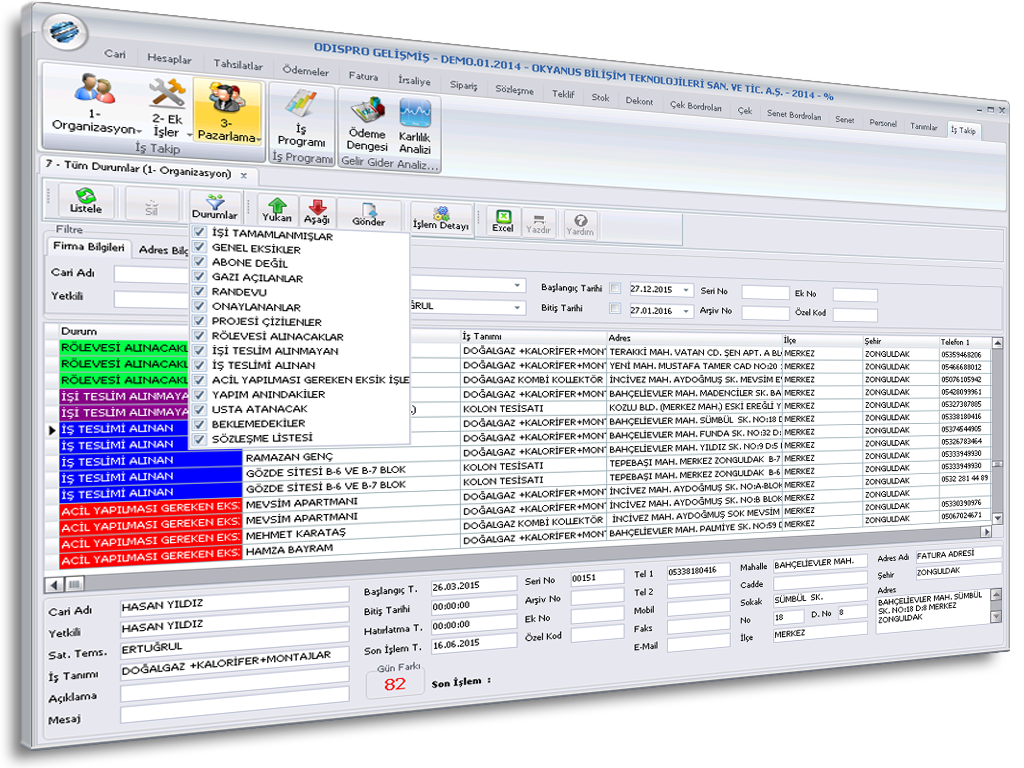
Task: Toggle RANDEVU checkbox
Action: tap(200, 291)
